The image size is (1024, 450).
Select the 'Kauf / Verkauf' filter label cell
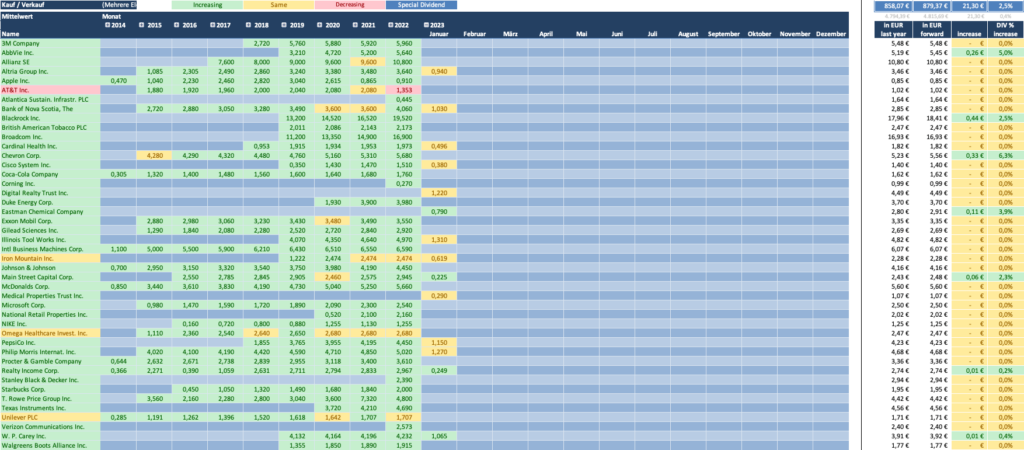pos(50,5)
